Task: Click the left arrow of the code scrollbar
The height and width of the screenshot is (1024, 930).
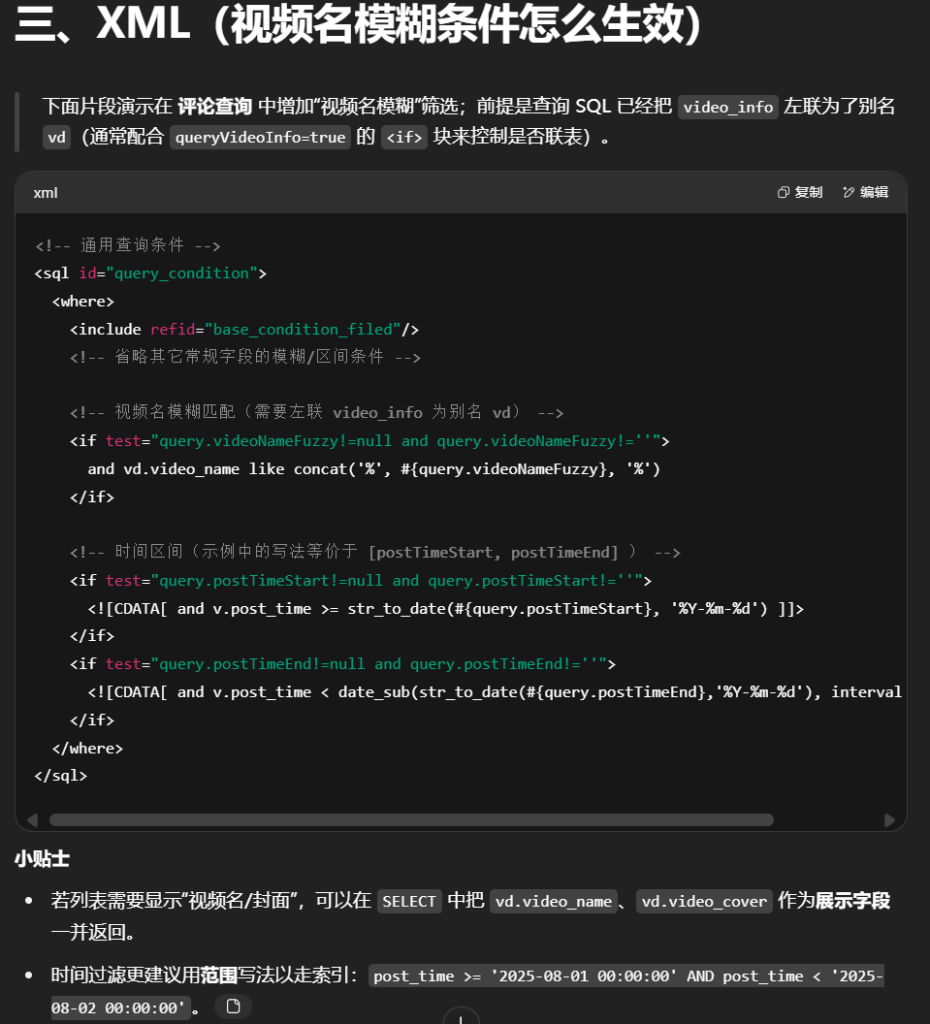Action: coord(32,820)
